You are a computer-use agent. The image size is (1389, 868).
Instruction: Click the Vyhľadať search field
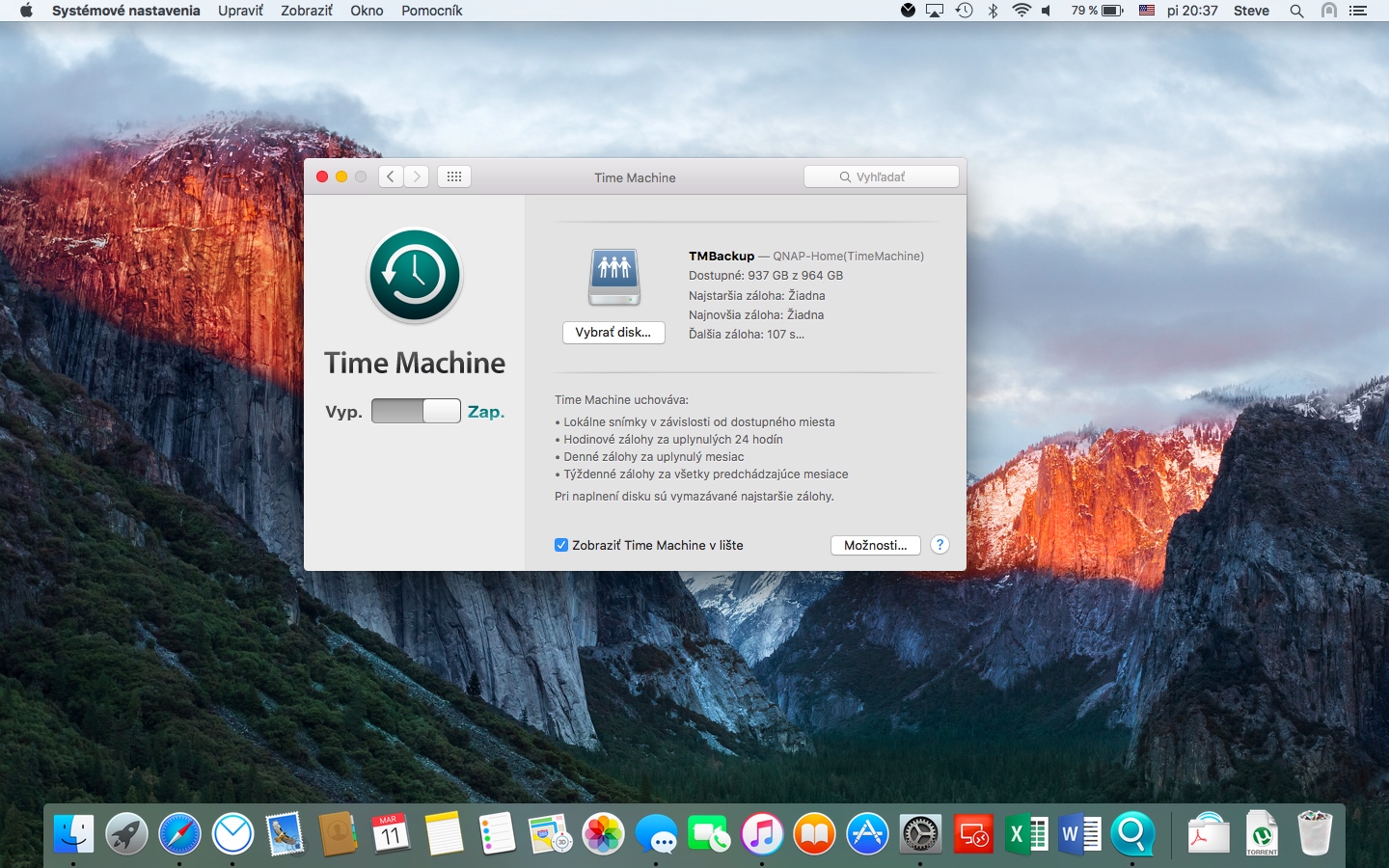[x=882, y=176]
